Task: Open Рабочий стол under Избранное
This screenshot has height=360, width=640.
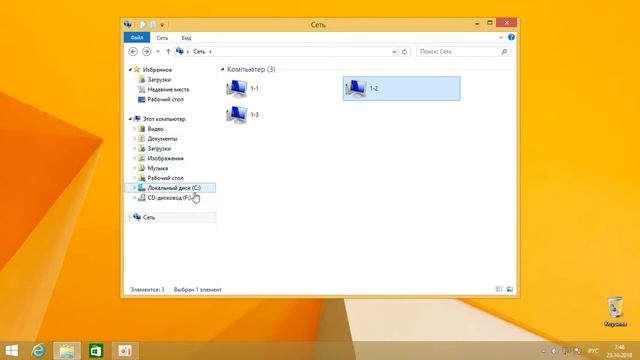Action: click(165, 99)
